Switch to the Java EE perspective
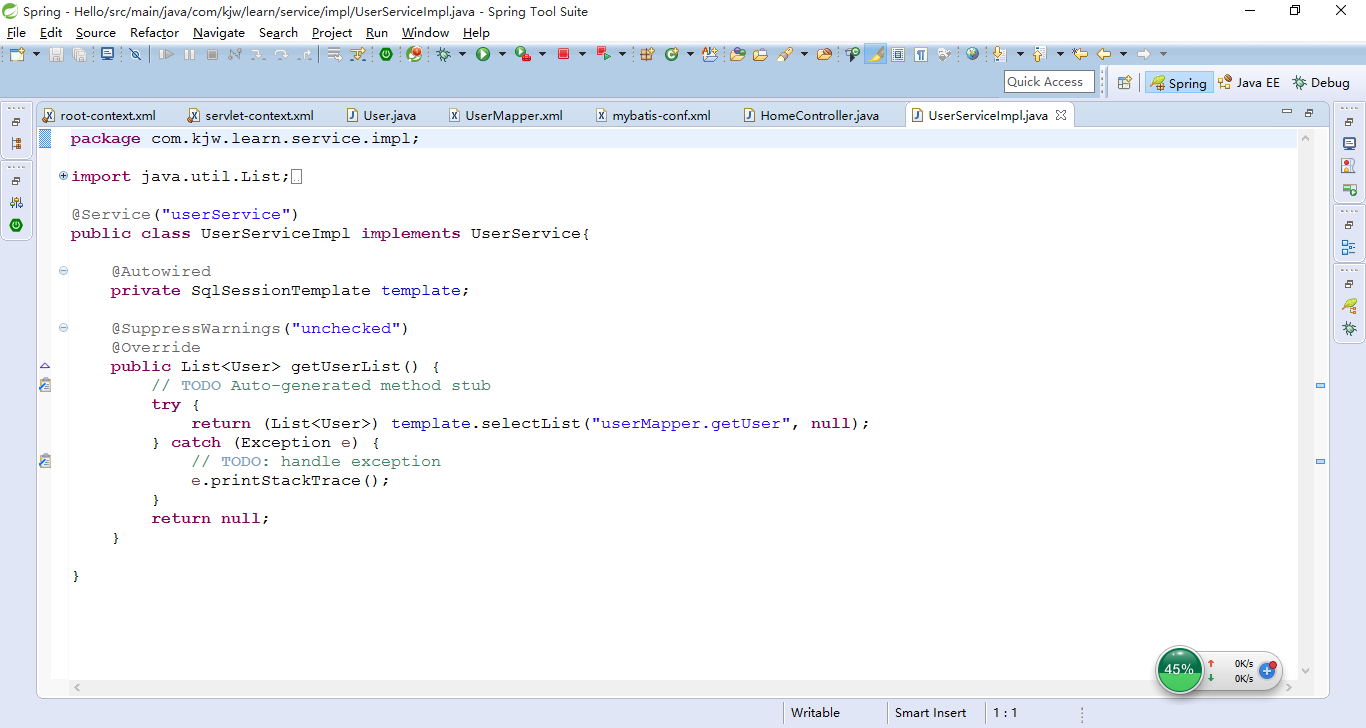 pyautogui.click(x=1249, y=83)
